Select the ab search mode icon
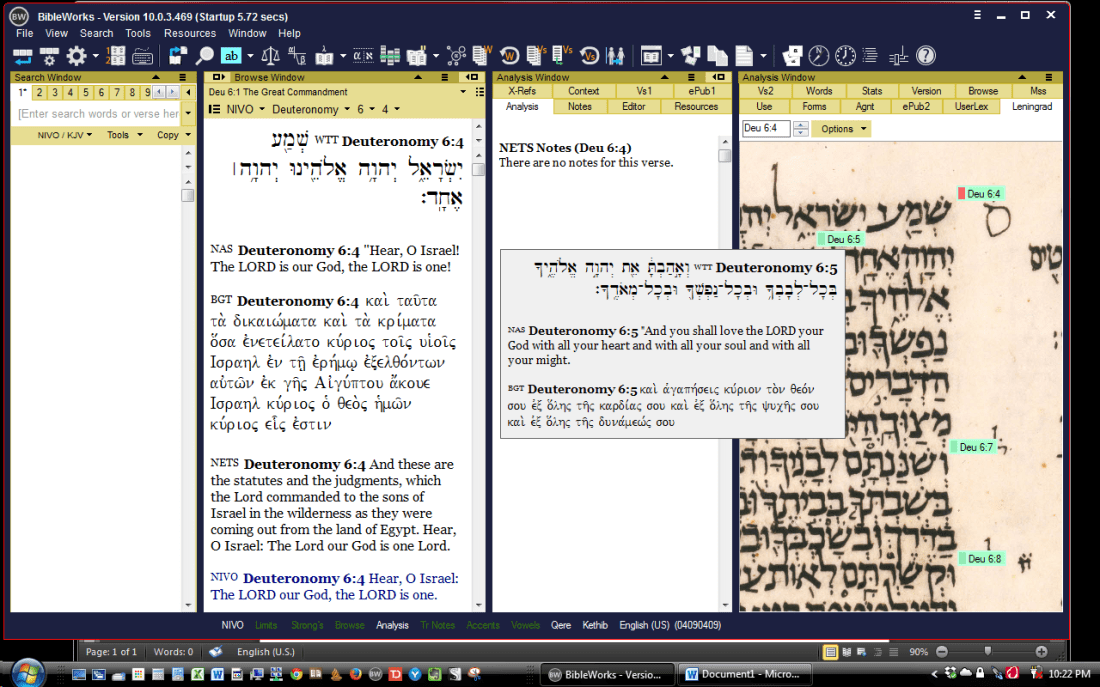The height and width of the screenshot is (687, 1100). [x=230, y=55]
